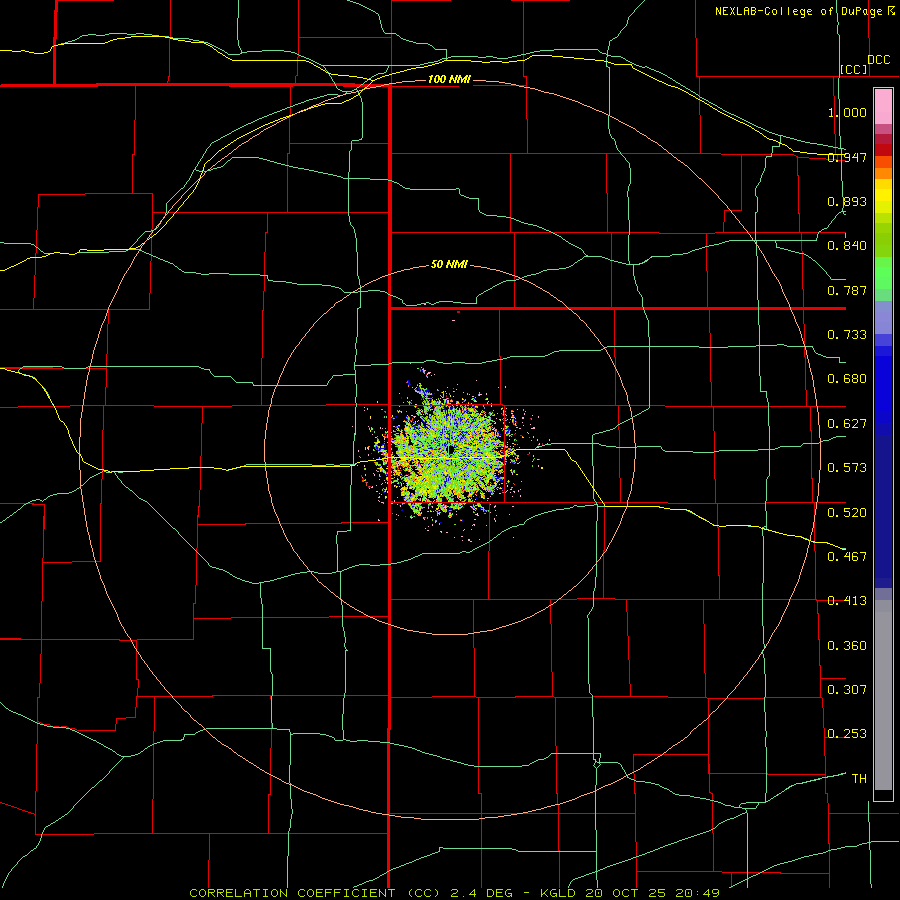Select the 0.893 scale value
900x900 pixels.
coord(847,201)
